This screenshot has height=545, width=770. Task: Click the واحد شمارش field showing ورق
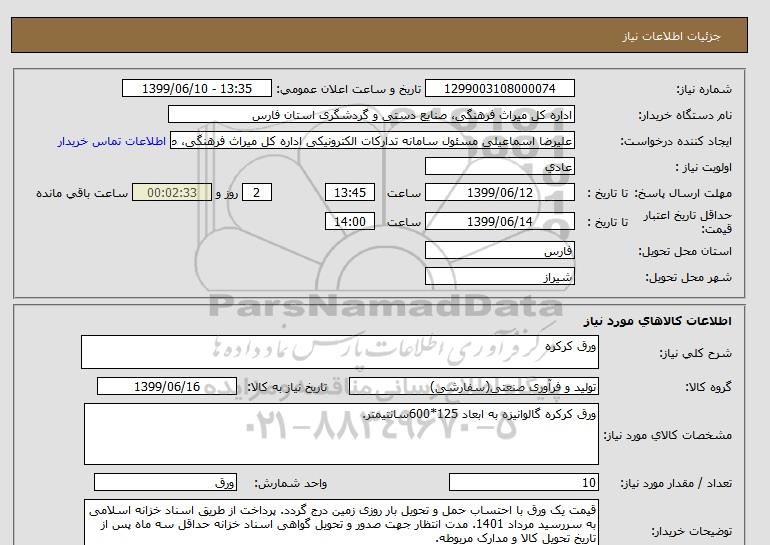coord(165,482)
